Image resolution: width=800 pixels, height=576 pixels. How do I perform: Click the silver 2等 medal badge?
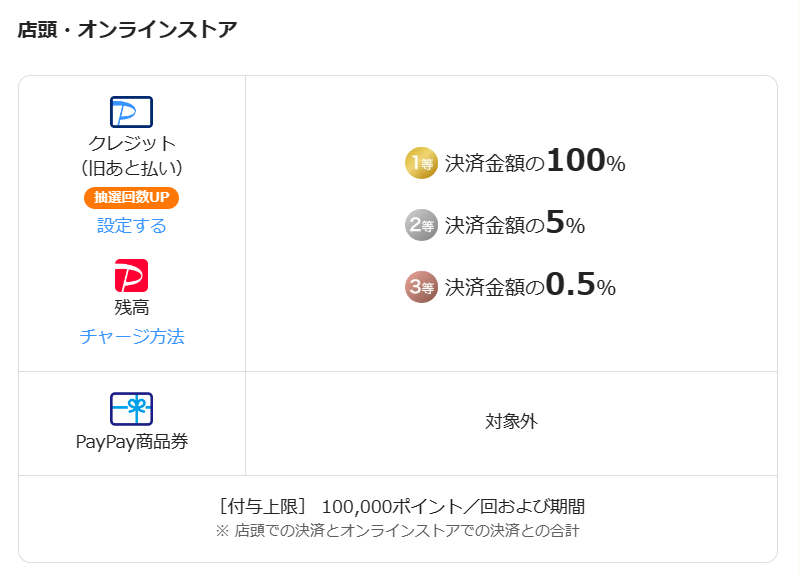point(421,225)
